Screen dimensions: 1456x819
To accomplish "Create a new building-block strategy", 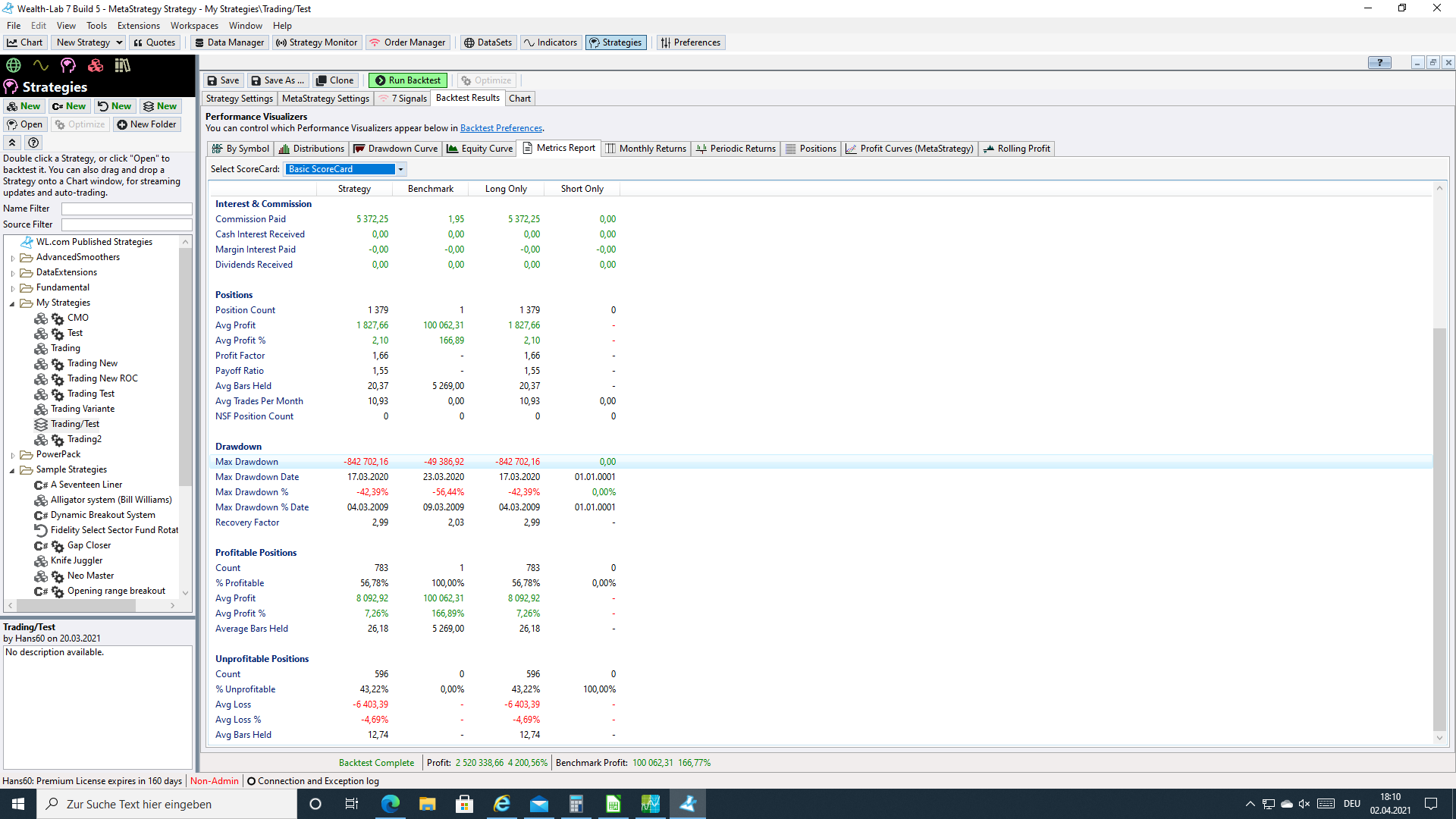I will [x=24, y=106].
